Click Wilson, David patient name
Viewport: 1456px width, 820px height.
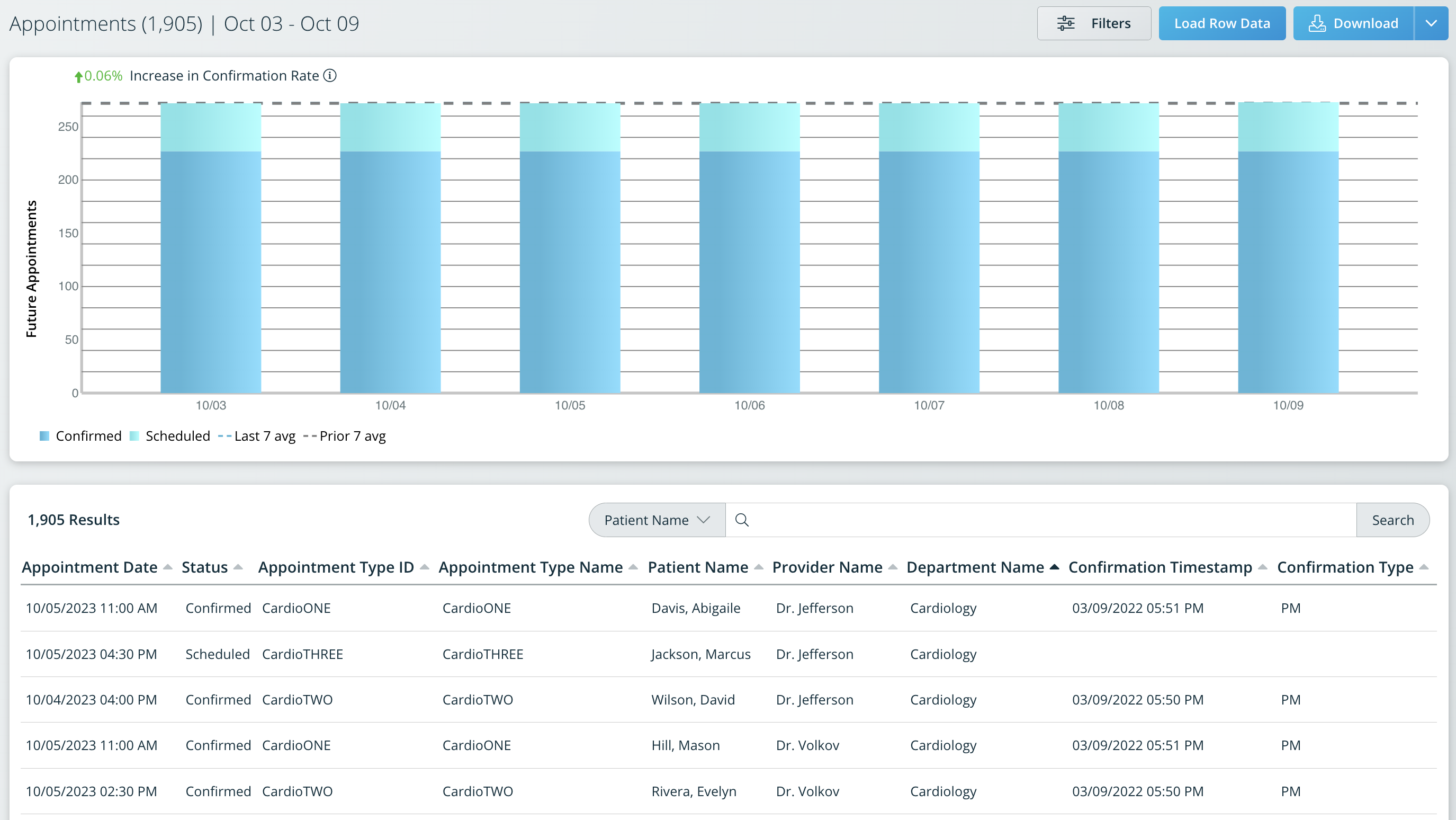click(693, 700)
